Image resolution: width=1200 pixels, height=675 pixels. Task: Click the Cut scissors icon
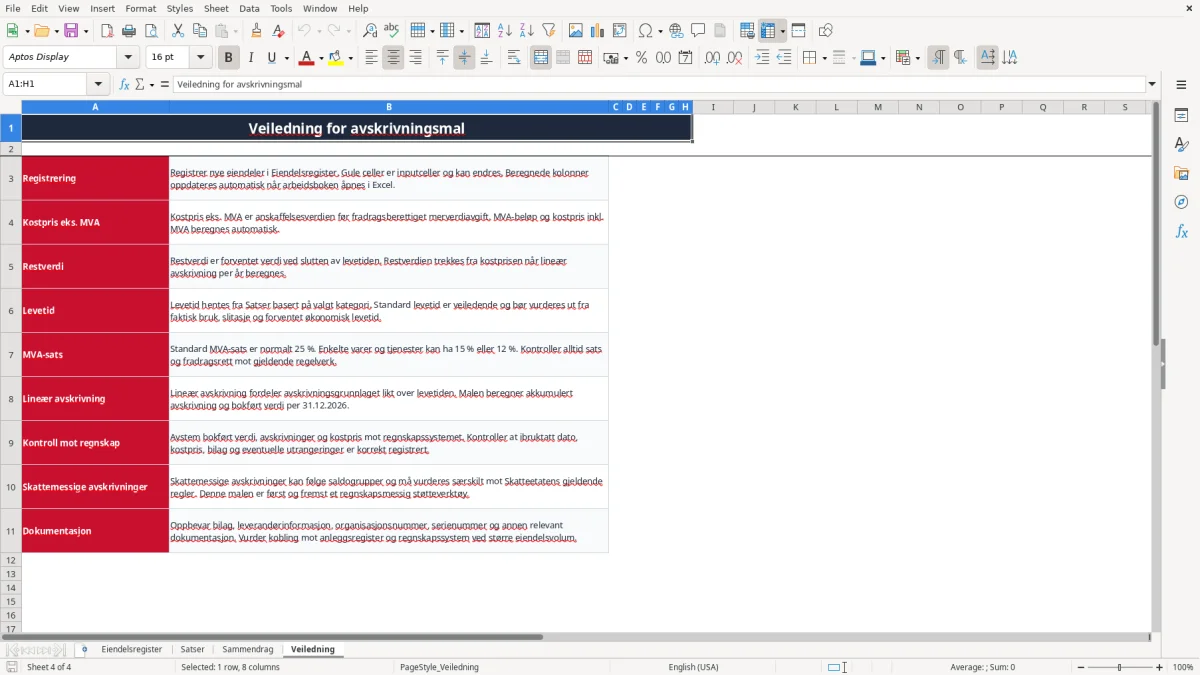point(177,31)
